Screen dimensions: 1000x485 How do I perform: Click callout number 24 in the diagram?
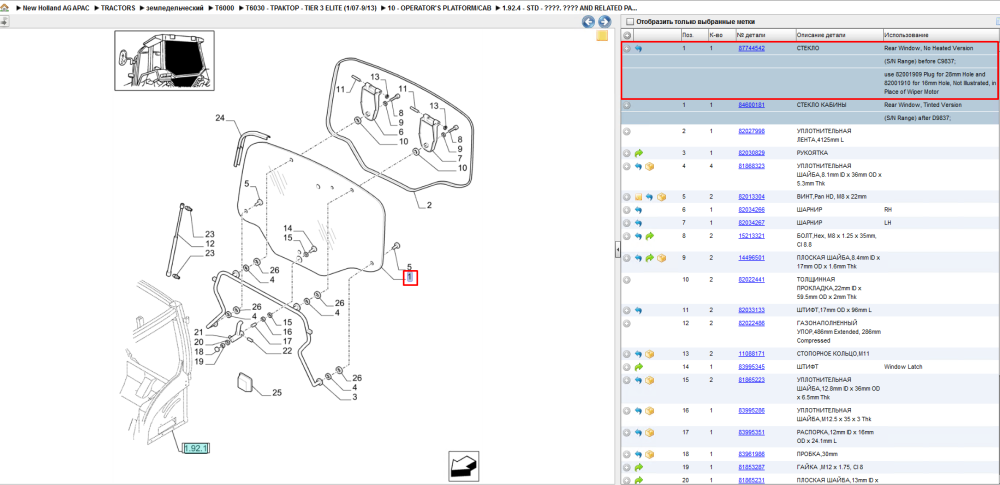point(220,118)
